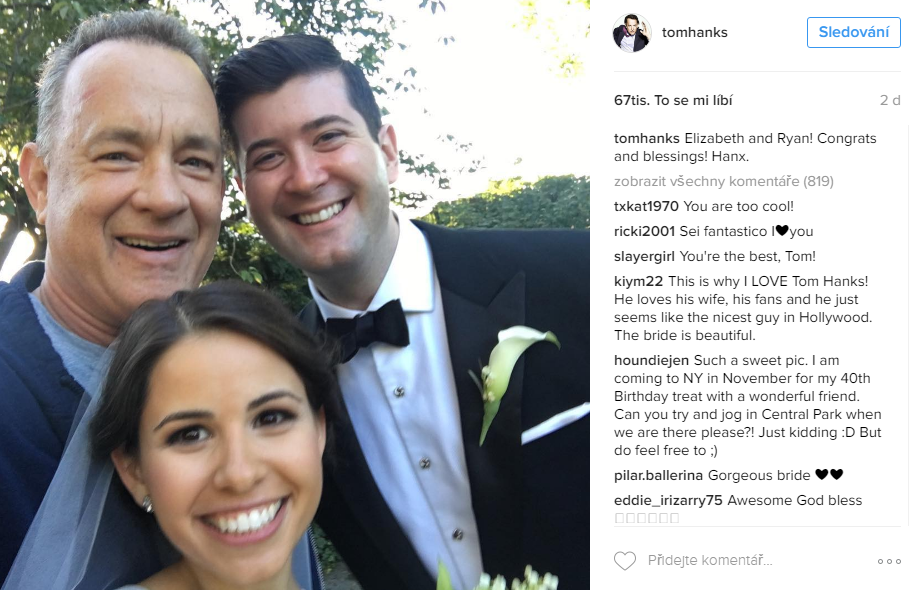Click the wedding selfie photo
The image size is (909, 590).
[294, 295]
